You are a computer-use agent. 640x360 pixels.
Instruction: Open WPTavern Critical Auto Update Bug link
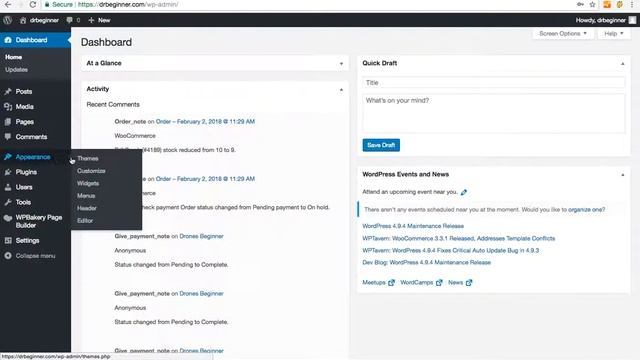(x=451, y=250)
